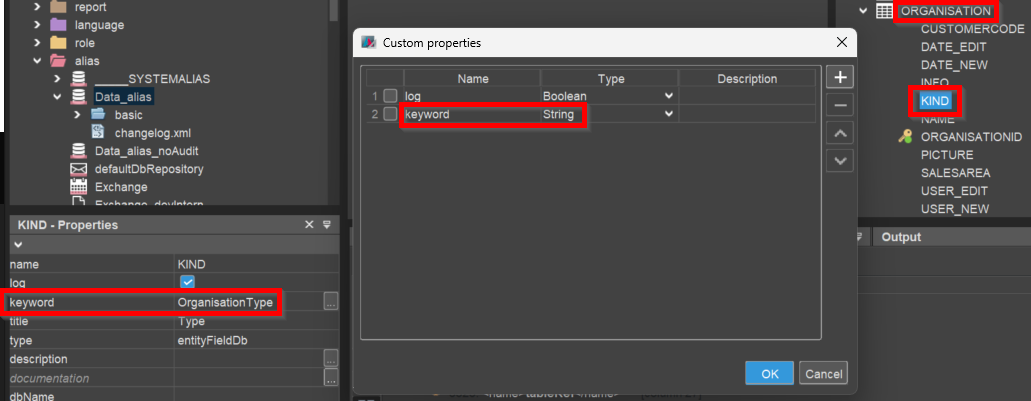1031x401 pixels.
Task: Select DATE_NEW column in tree
Action: (954, 65)
